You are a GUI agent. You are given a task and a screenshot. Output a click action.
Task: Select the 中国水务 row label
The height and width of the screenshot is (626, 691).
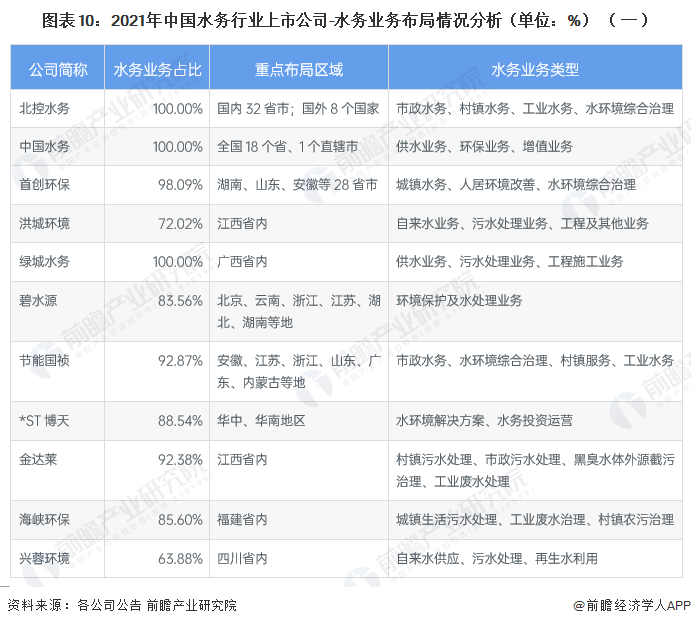[x=45, y=146]
